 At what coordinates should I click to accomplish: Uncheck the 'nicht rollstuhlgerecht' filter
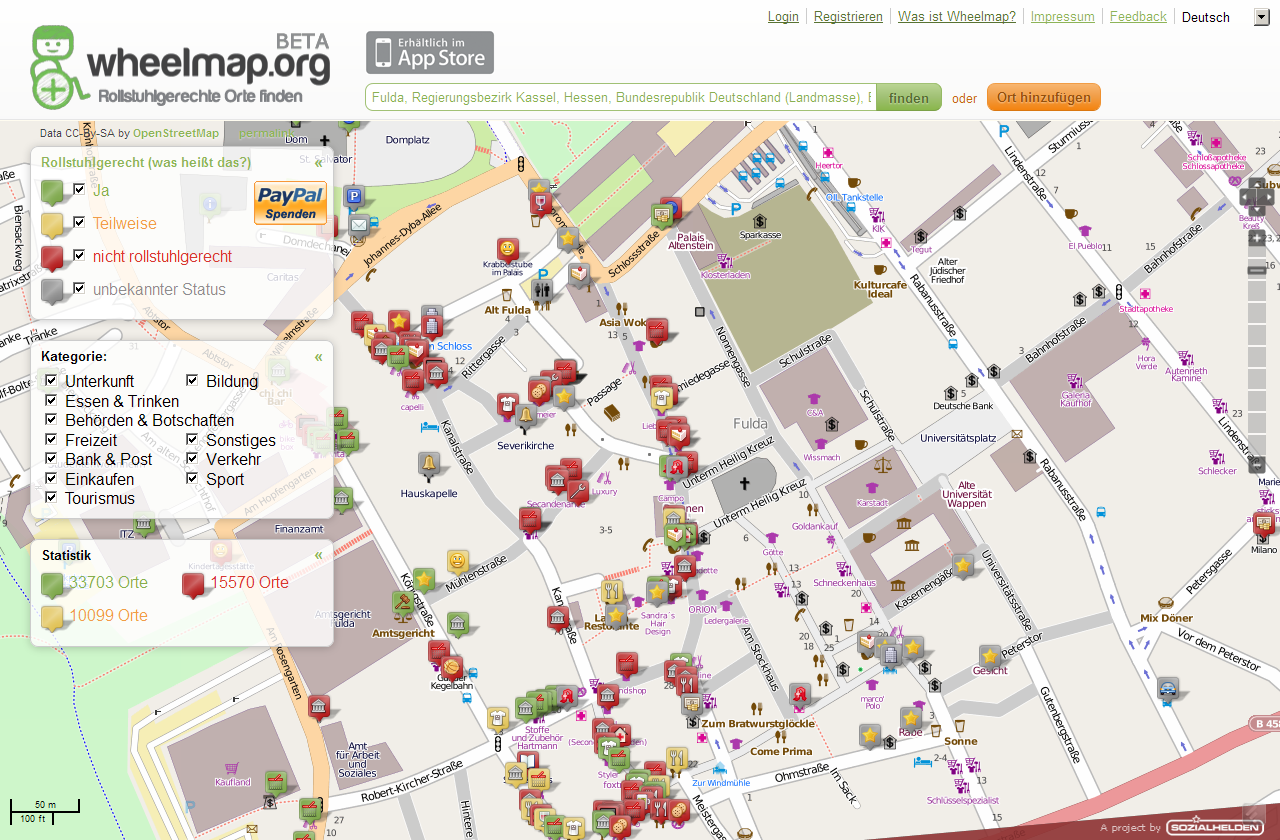[80, 254]
